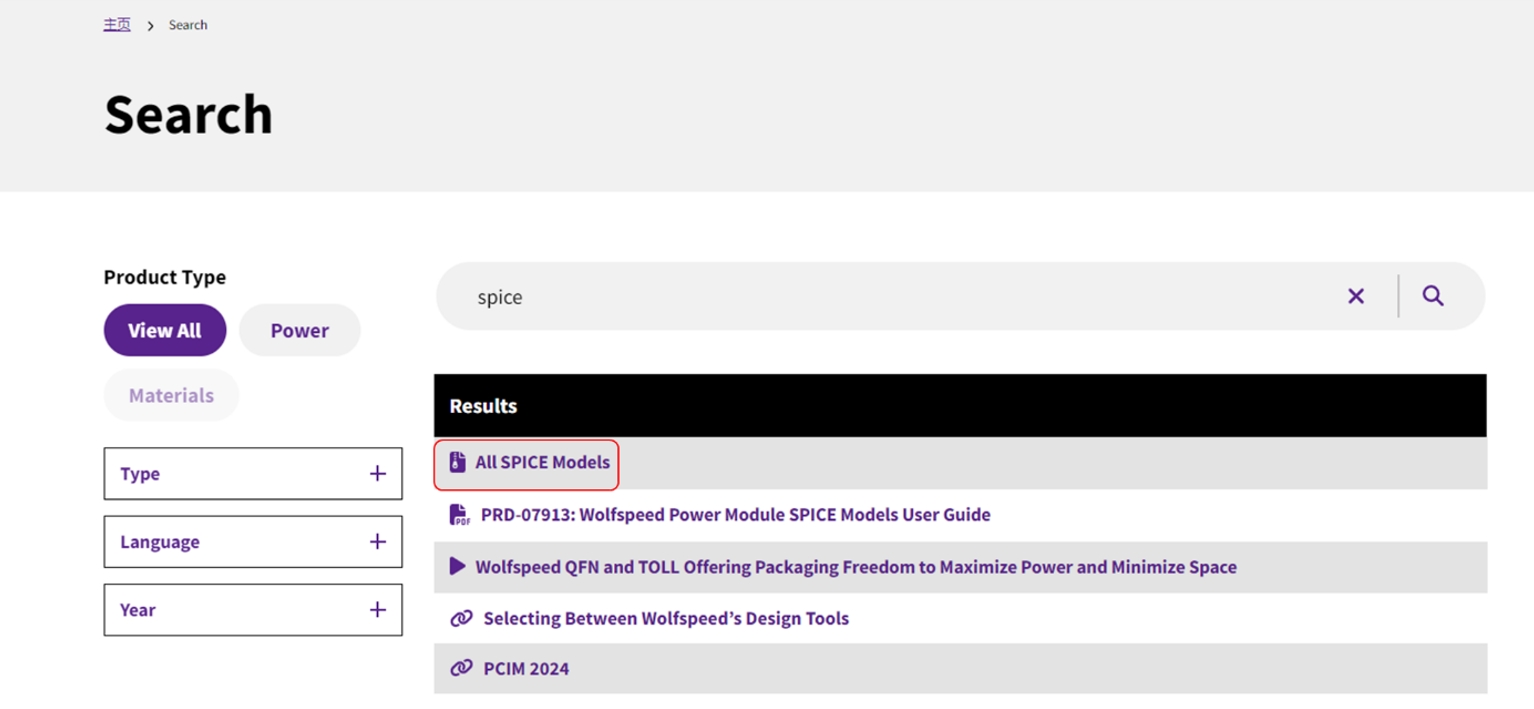Click the link icon beside Selecting Between Wolfspeed's Design Tools
Image resolution: width=1534 pixels, height=709 pixels.
461,619
